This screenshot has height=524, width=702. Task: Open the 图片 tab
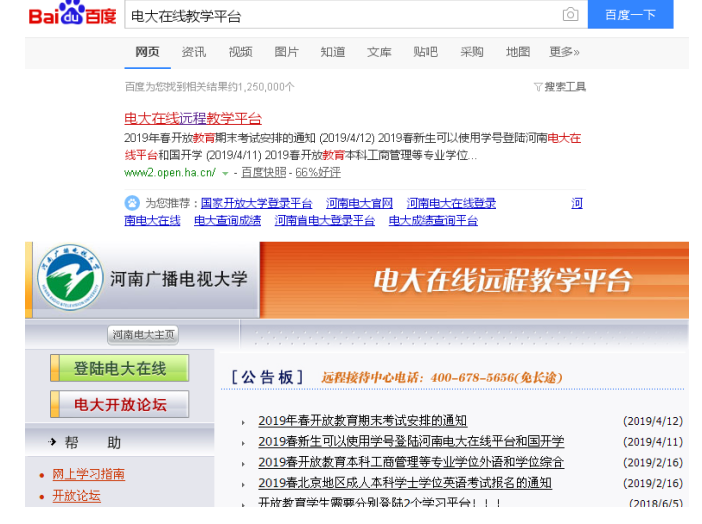[x=287, y=52]
